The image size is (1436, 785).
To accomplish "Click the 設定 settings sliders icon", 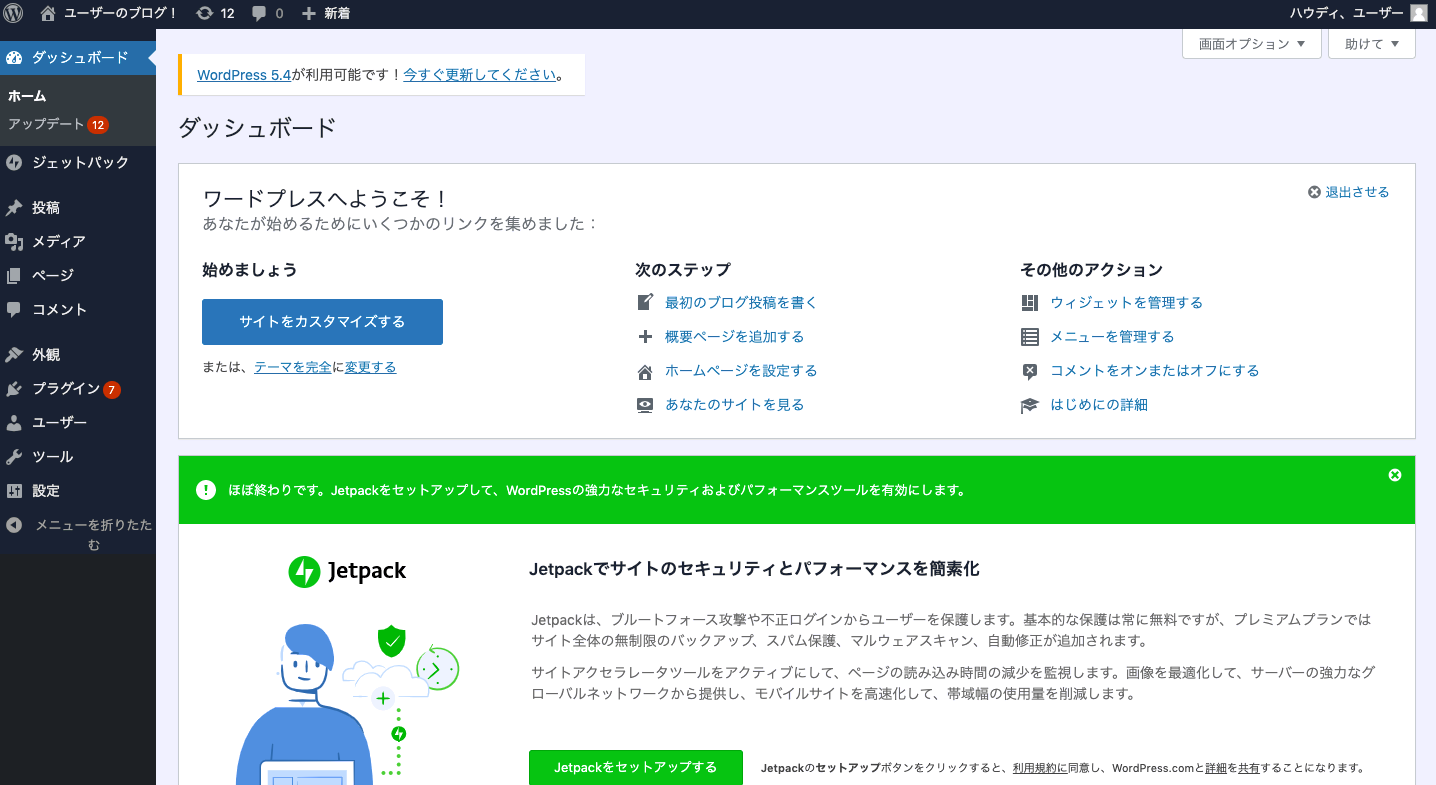I will (14, 491).
